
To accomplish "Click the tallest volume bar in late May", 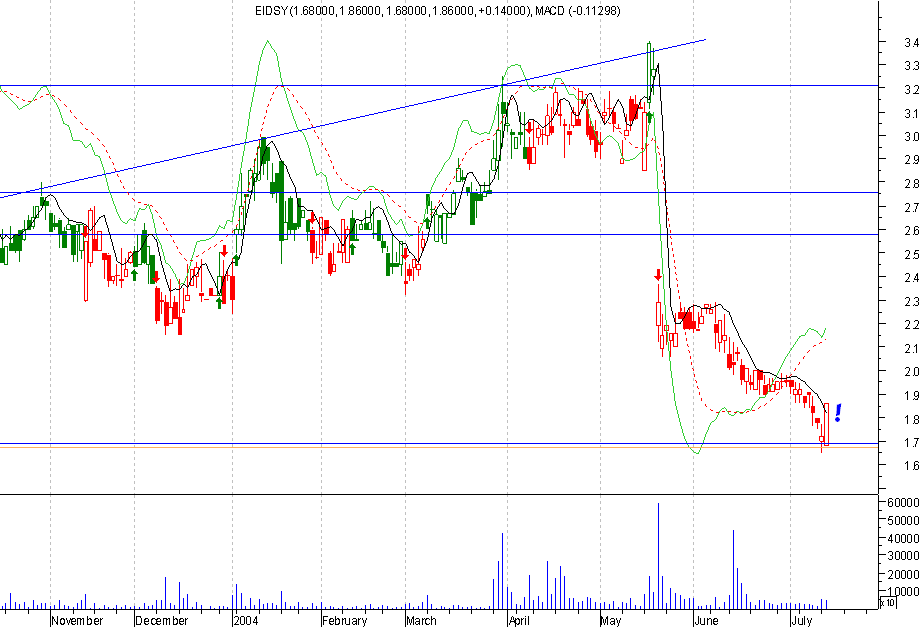I will pyautogui.click(x=658, y=556).
